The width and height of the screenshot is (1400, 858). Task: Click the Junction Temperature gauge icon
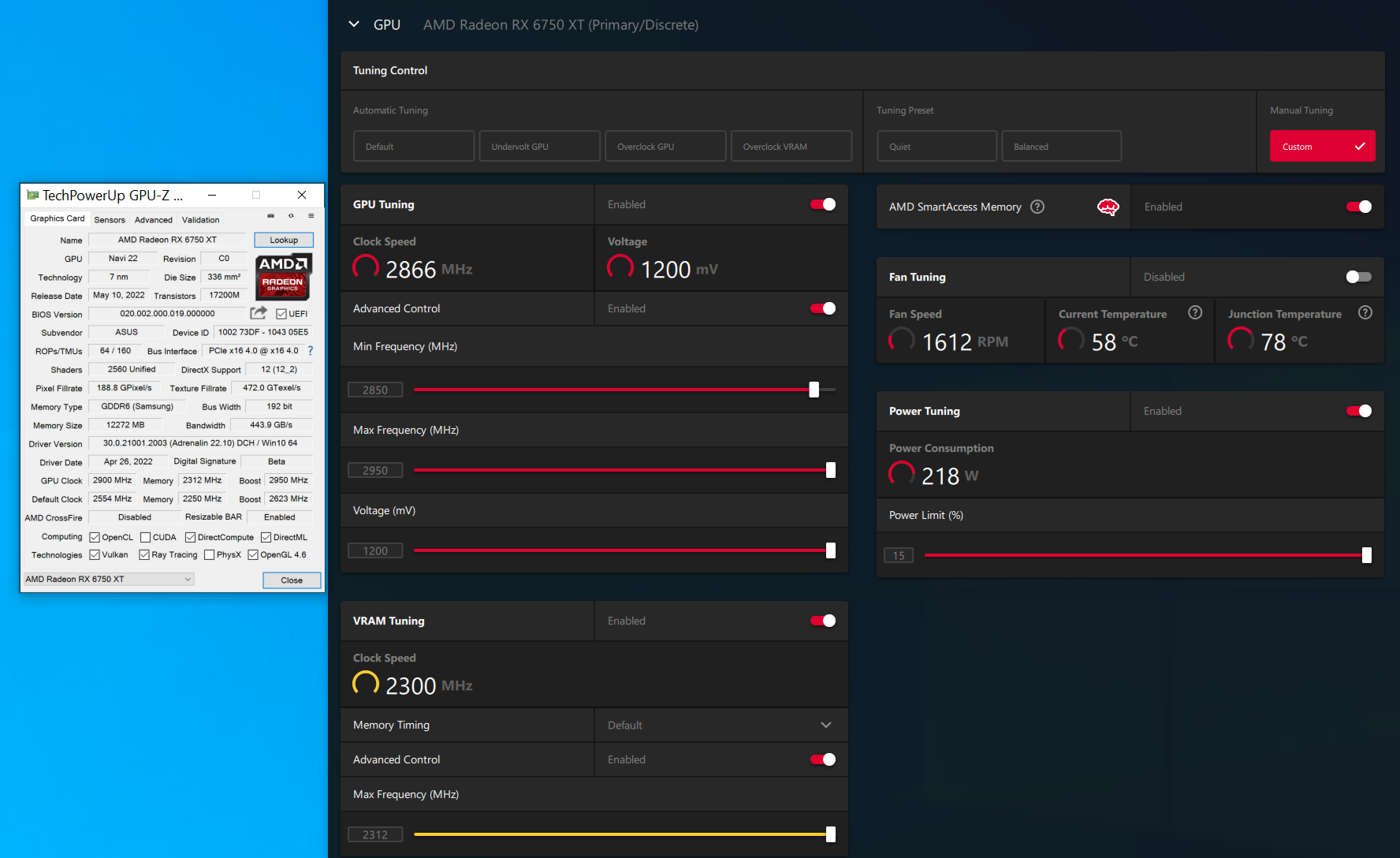coord(1241,341)
